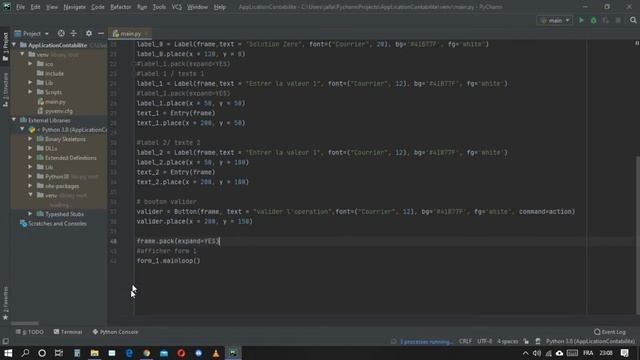Select Scratches and Consoles
The image size is (640, 360).
(x=53, y=224)
